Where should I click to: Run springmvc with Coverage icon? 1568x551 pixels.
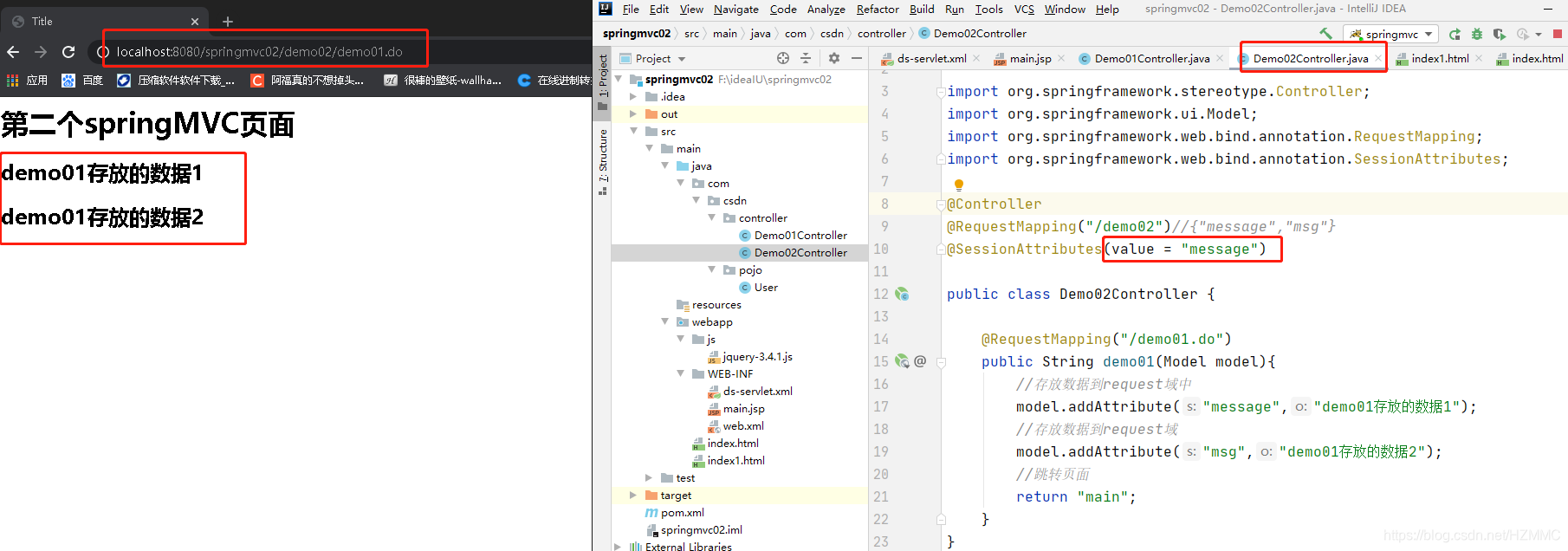(x=1500, y=34)
